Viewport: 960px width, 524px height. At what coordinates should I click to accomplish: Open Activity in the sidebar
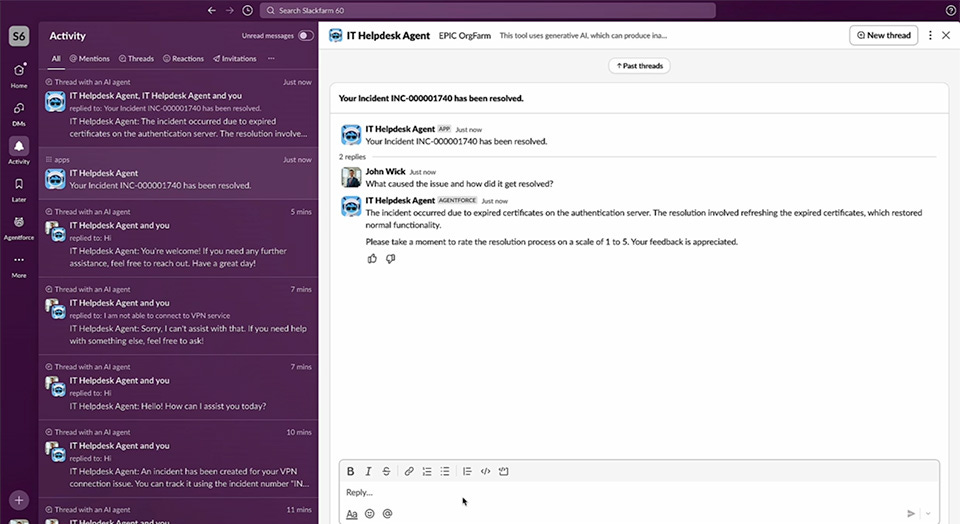click(x=19, y=151)
